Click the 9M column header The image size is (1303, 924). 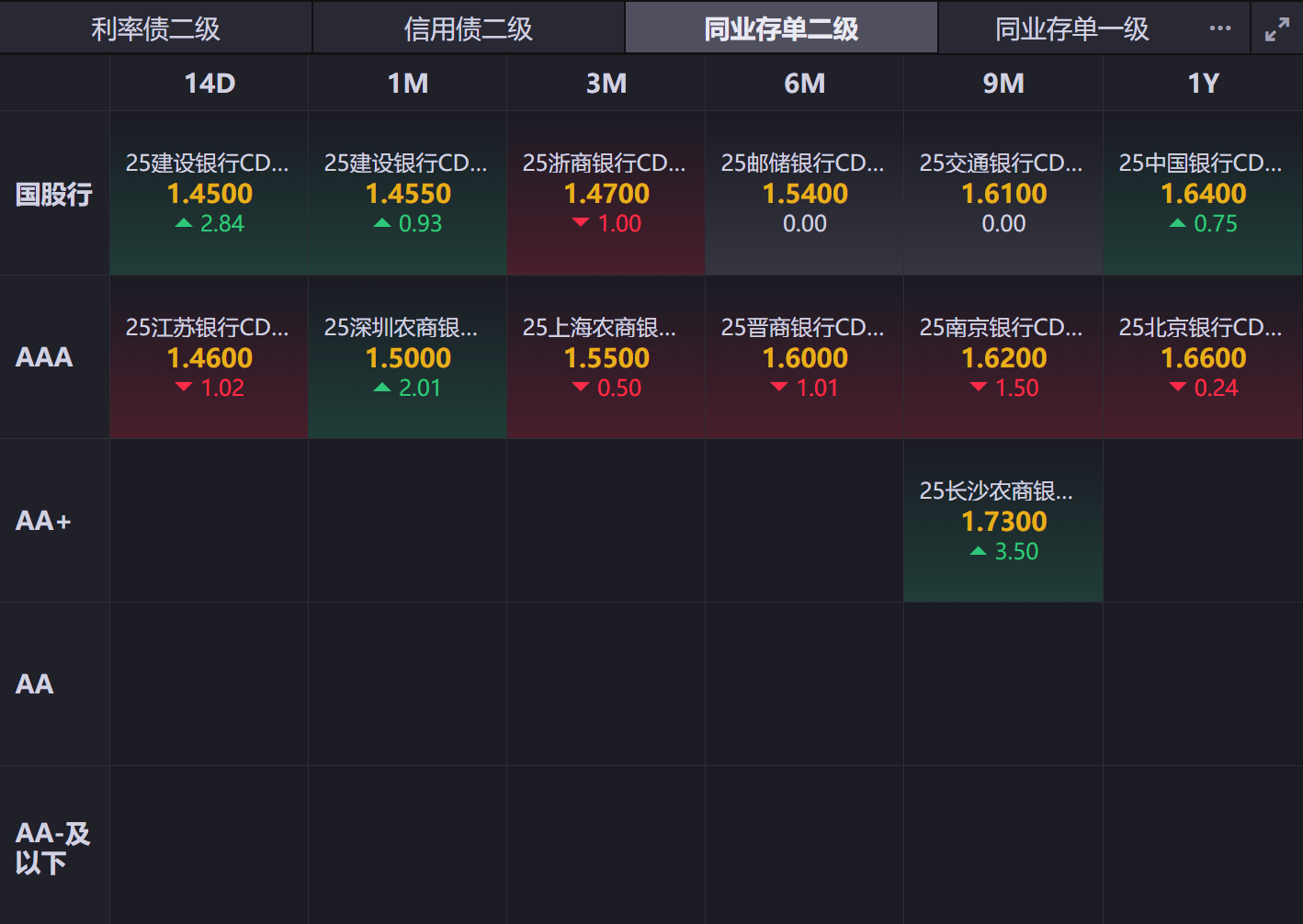click(x=1003, y=84)
